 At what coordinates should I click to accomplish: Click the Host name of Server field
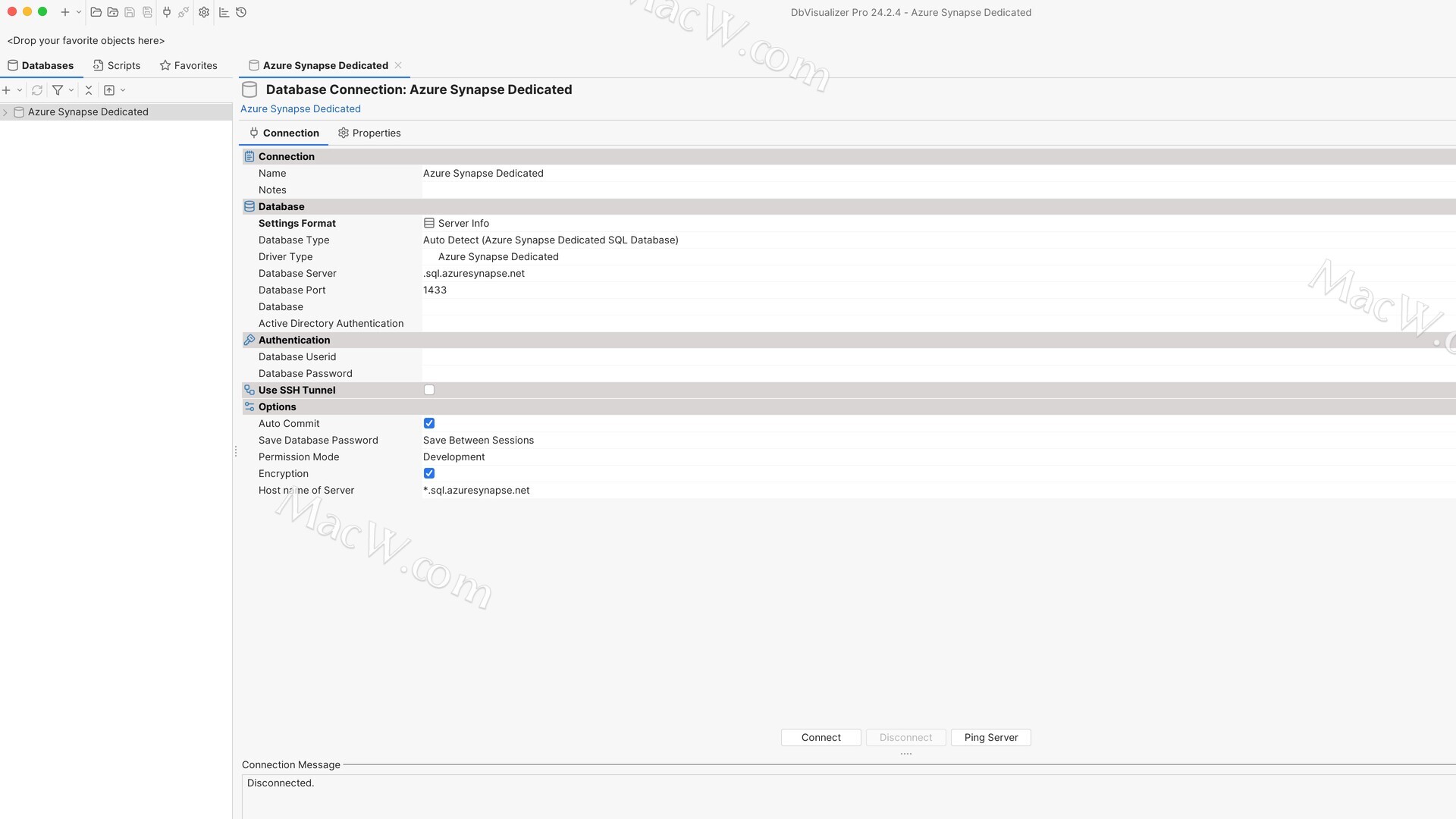(939, 490)
